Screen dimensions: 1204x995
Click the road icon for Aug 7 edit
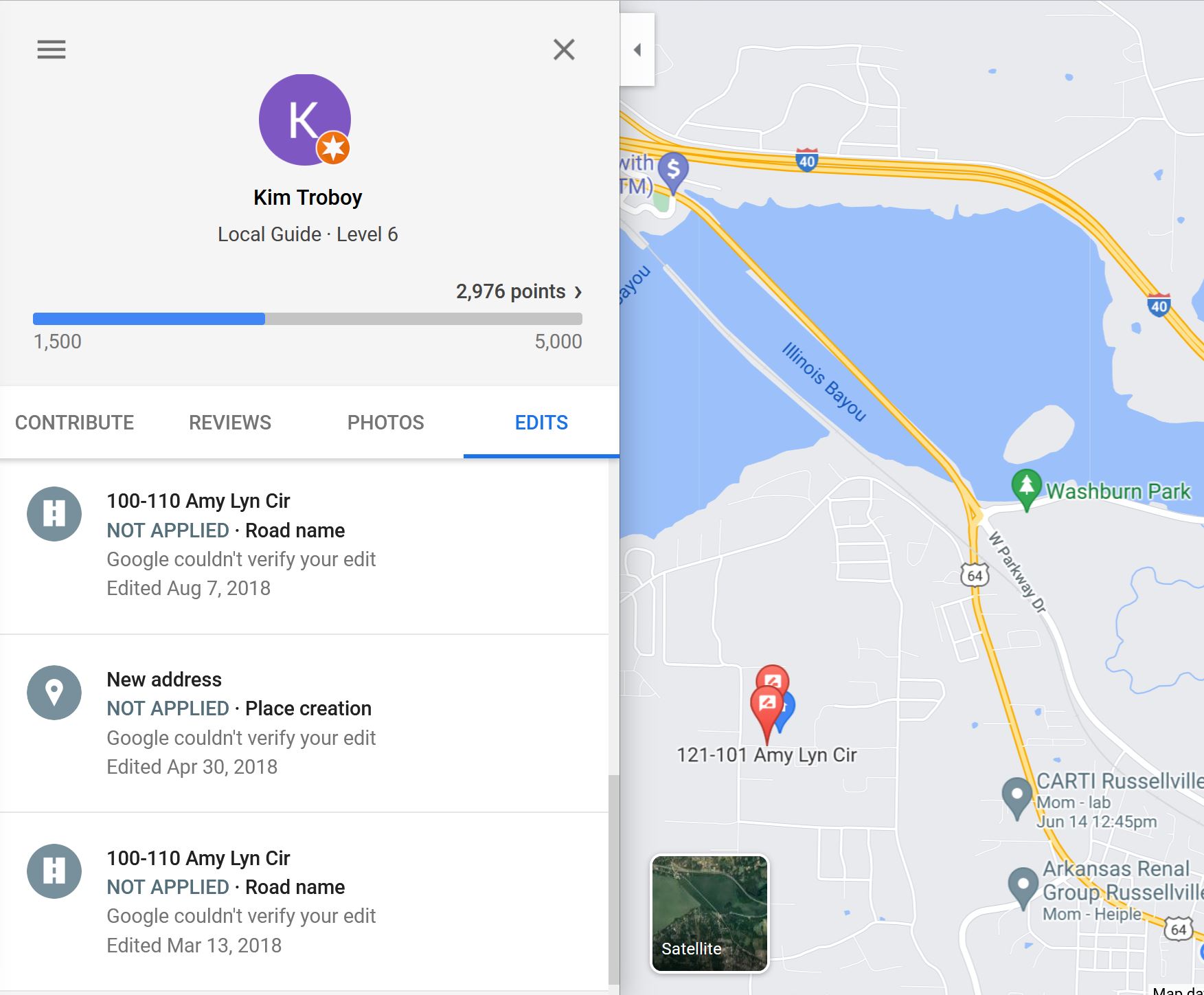(54, 514)
